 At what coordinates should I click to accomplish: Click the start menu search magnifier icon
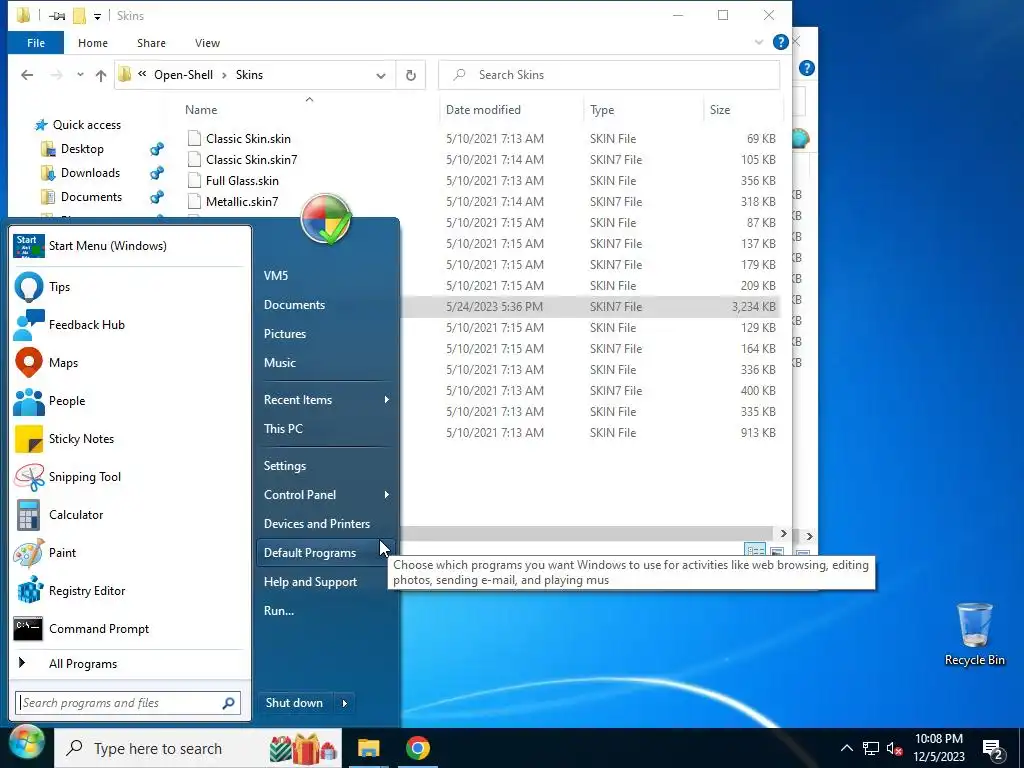[229, 703]
